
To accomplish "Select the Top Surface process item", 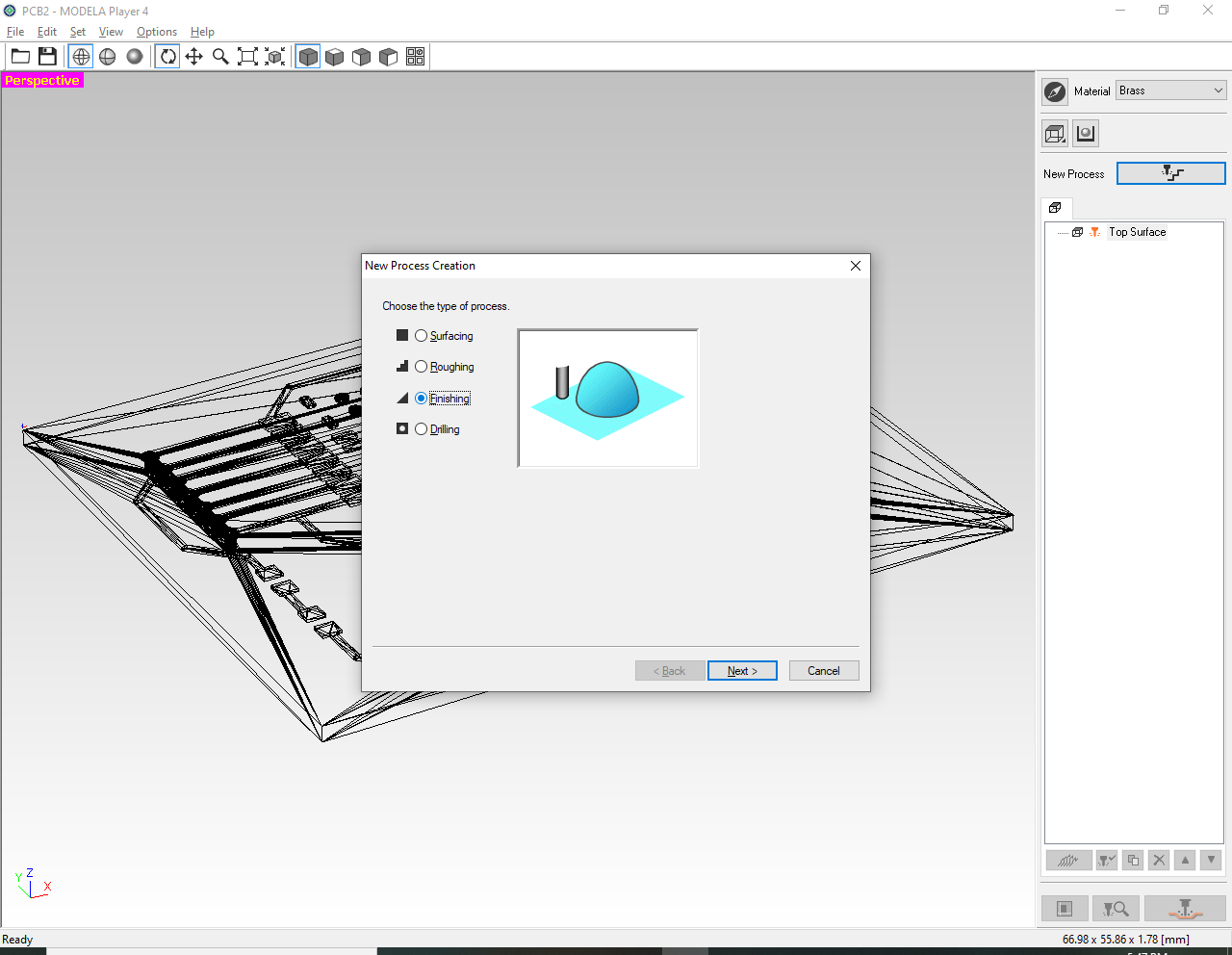I will (x=1137, y=231).
